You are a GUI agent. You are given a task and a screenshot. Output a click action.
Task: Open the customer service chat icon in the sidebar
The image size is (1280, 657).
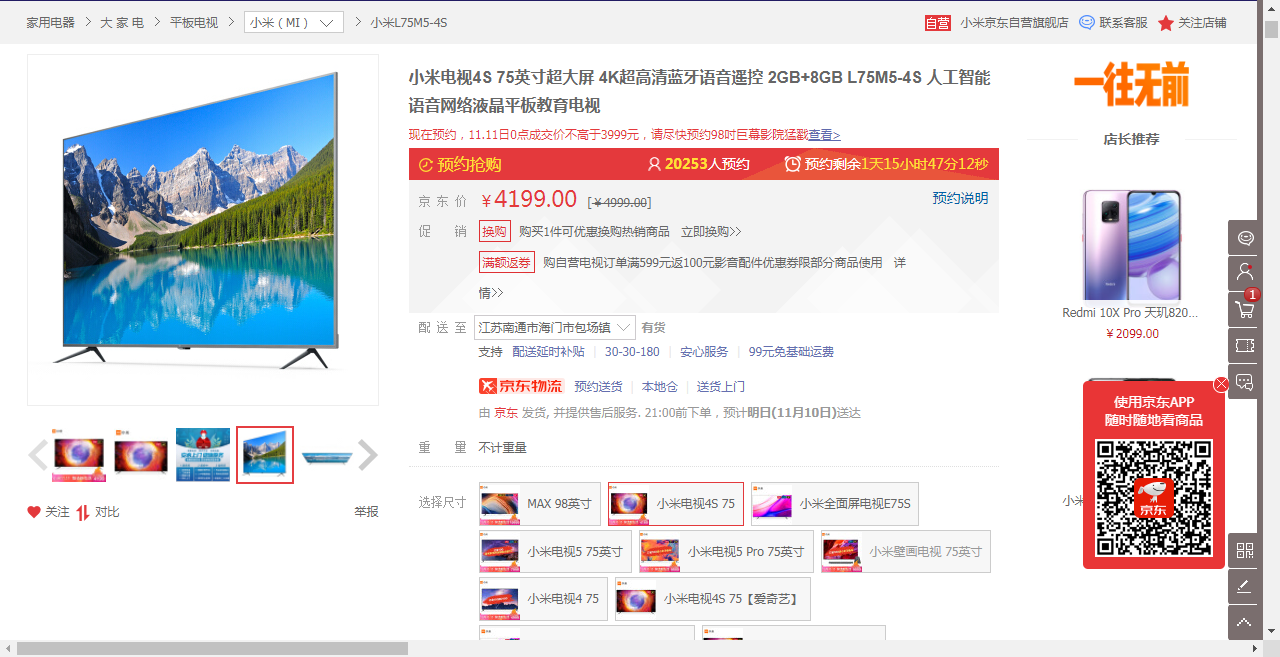click(x=1244, y=238)
